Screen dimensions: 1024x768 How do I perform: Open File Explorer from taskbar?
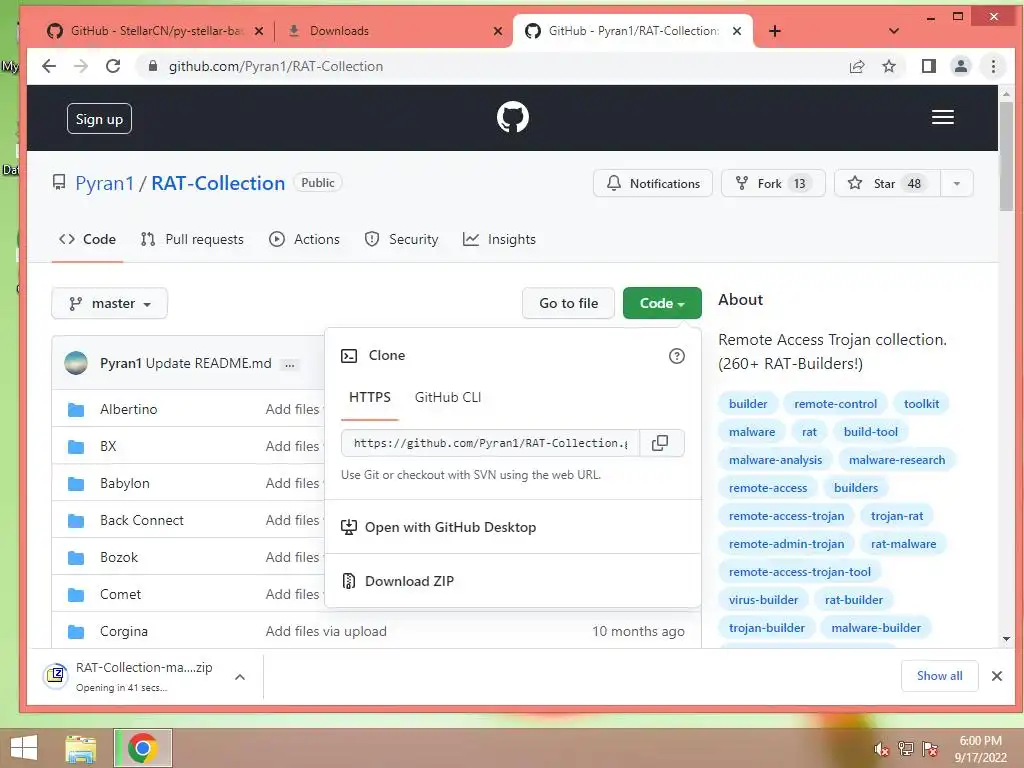pos(81,748)
